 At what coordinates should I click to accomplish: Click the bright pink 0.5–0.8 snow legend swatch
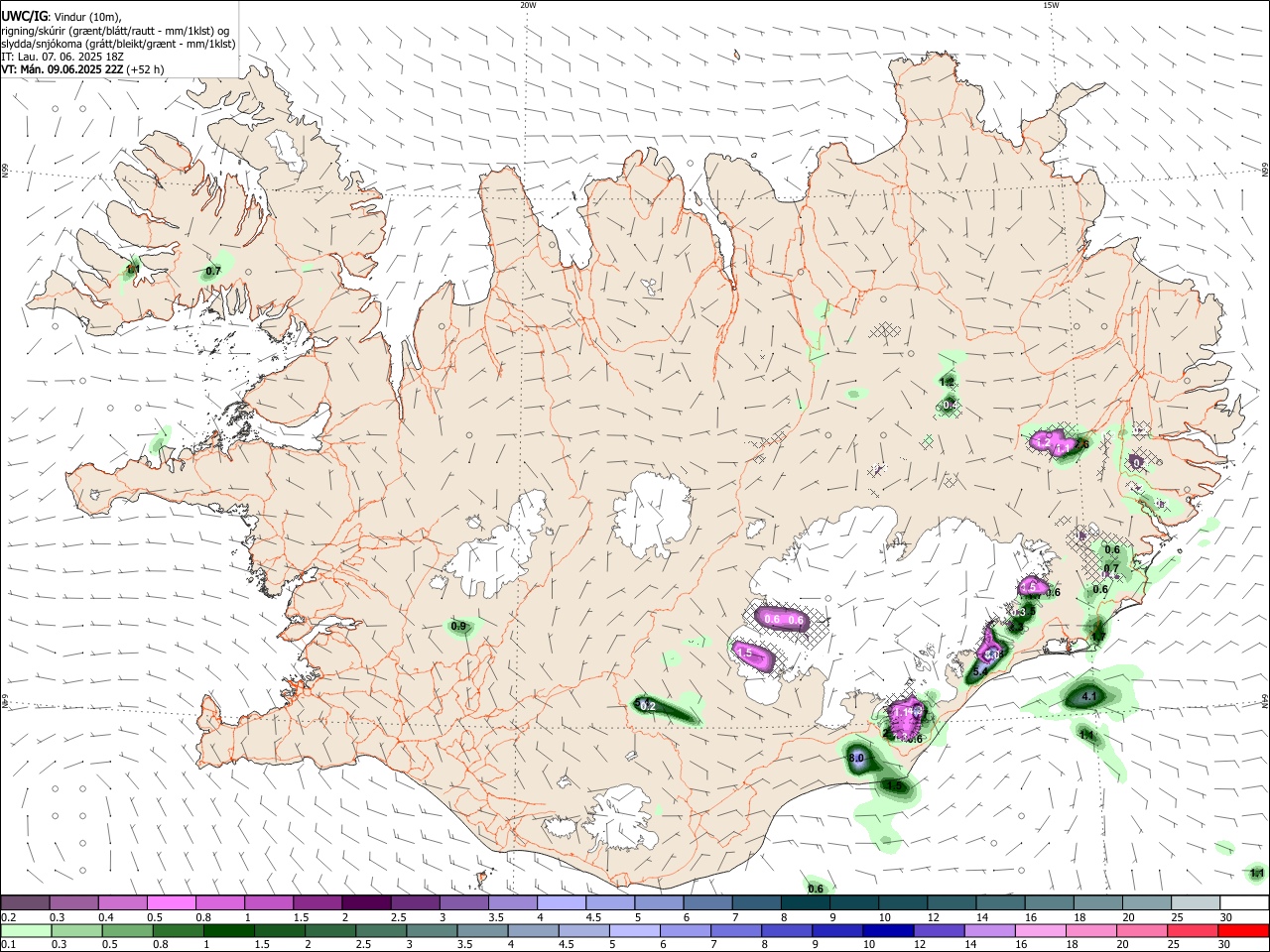(172, 903)
